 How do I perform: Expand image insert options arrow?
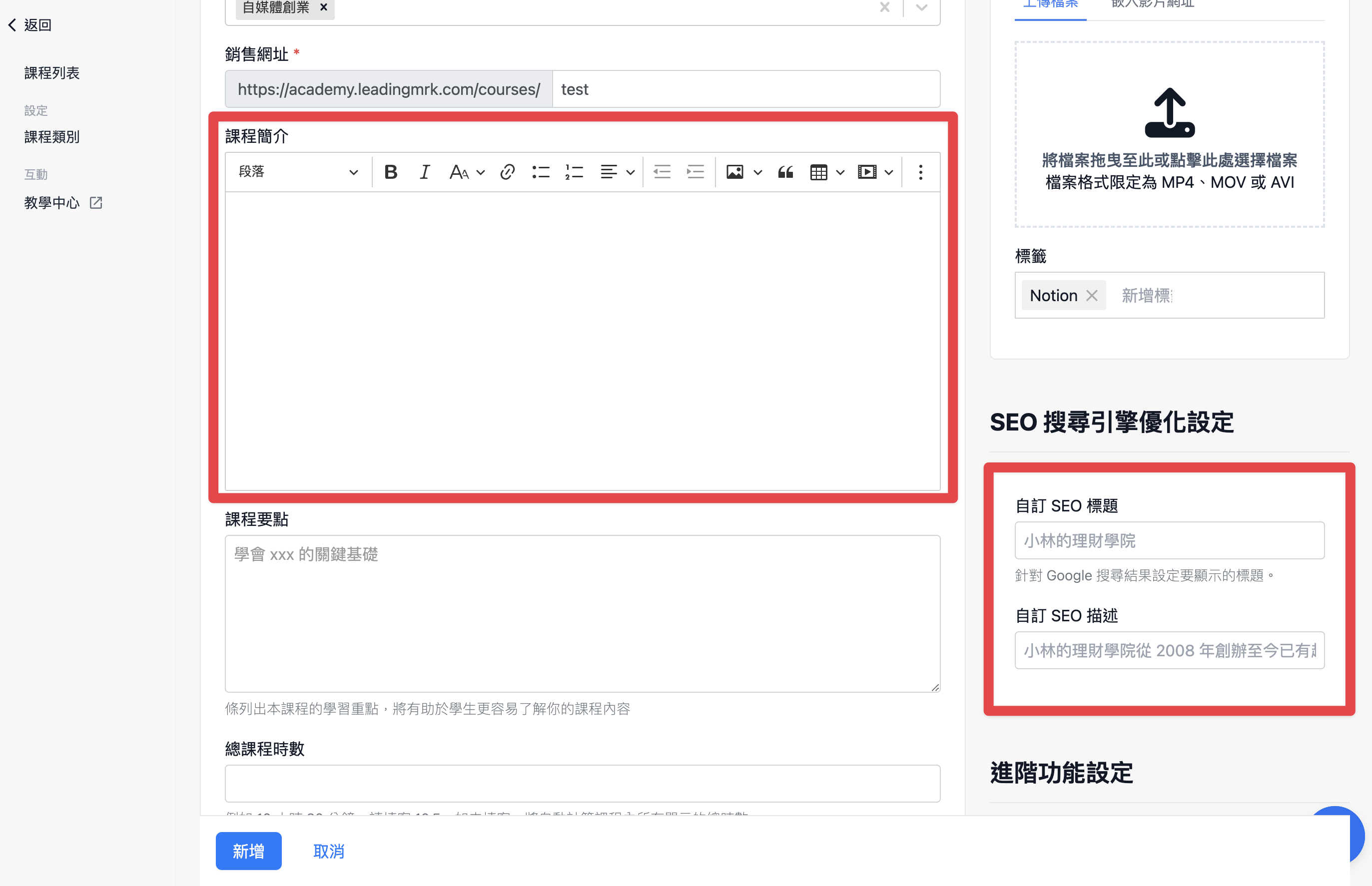click(x=757, y=173)
